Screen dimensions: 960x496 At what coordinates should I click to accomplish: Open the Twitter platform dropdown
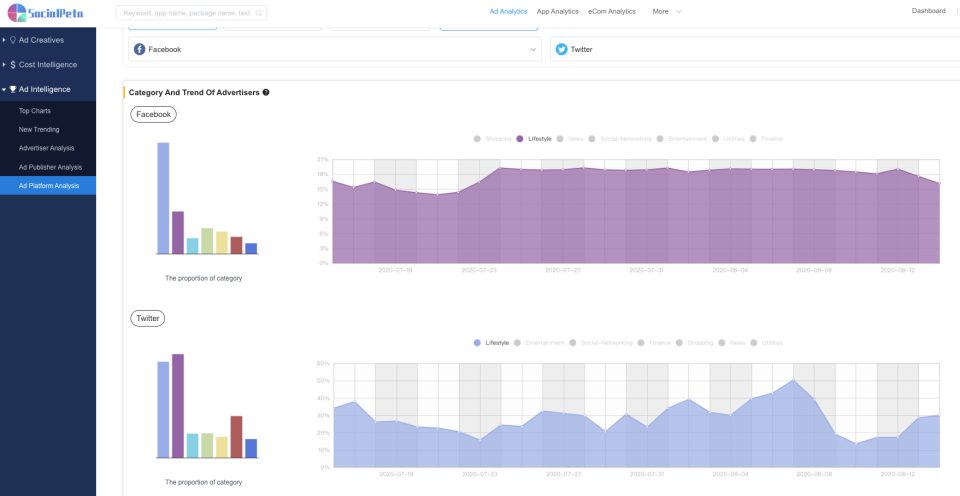[755, 49]
